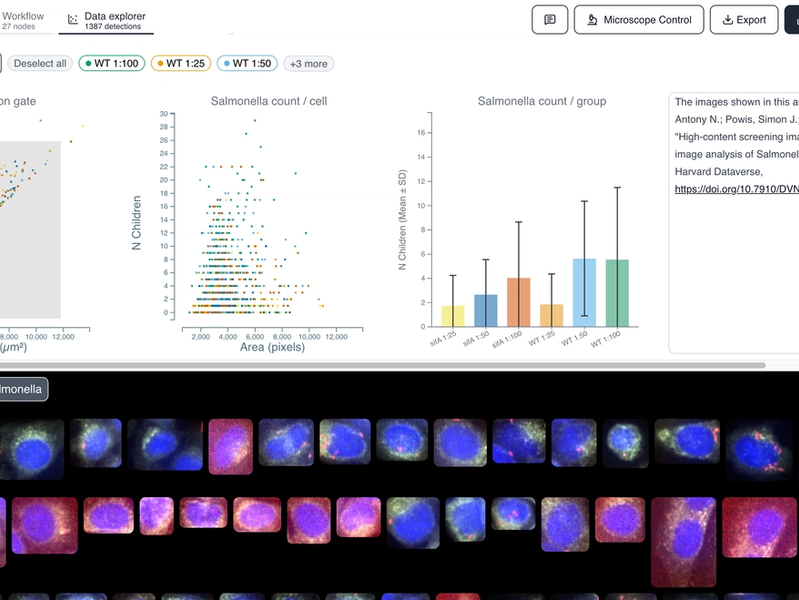Viewport: 799px width, 600px height.
Task: Click the Area (pixels) axis label
Action: click(273, 347)
